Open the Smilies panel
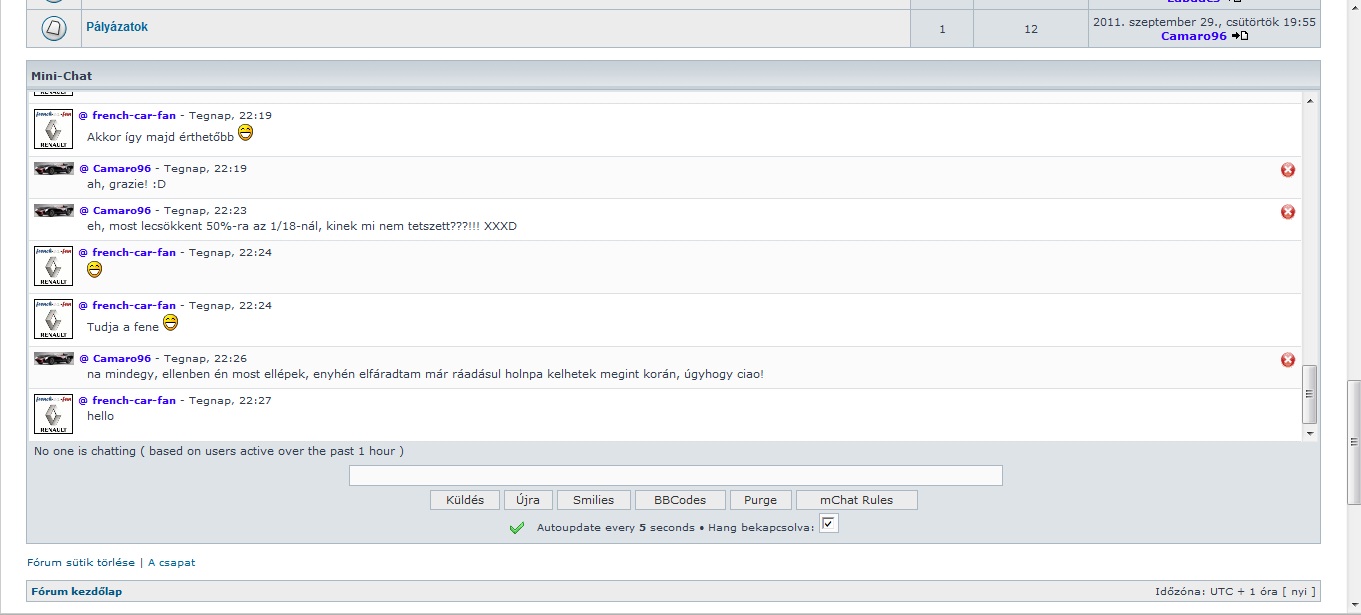 [x=594, y=500]
